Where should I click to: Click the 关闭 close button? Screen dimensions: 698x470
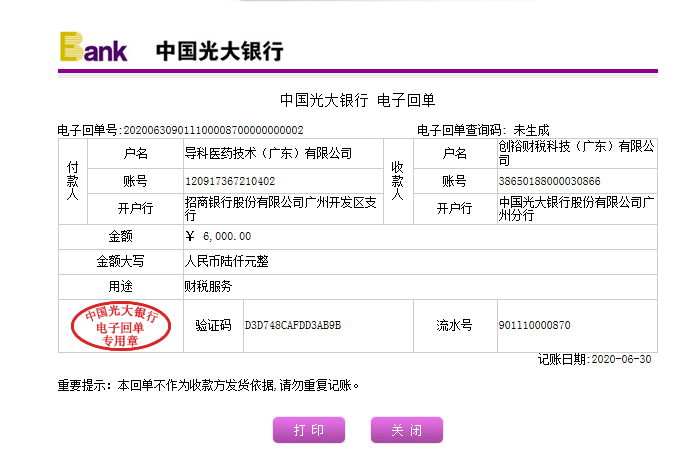[x=406, y=430]
